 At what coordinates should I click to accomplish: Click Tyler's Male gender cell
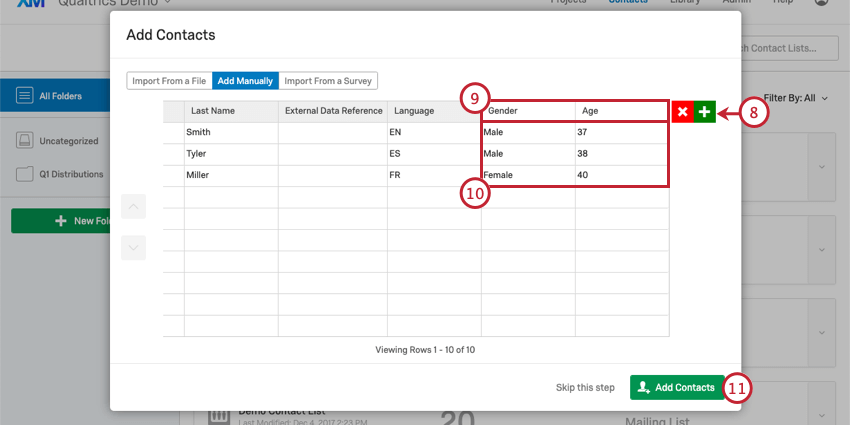(529, 154)
